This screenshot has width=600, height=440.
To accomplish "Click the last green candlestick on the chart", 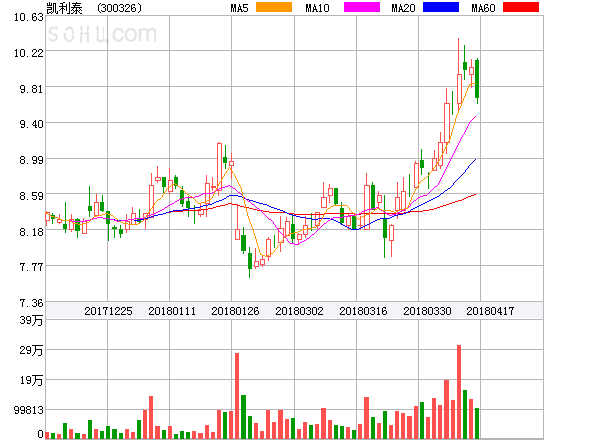I will pyautogui.click(x=477, y=79).
